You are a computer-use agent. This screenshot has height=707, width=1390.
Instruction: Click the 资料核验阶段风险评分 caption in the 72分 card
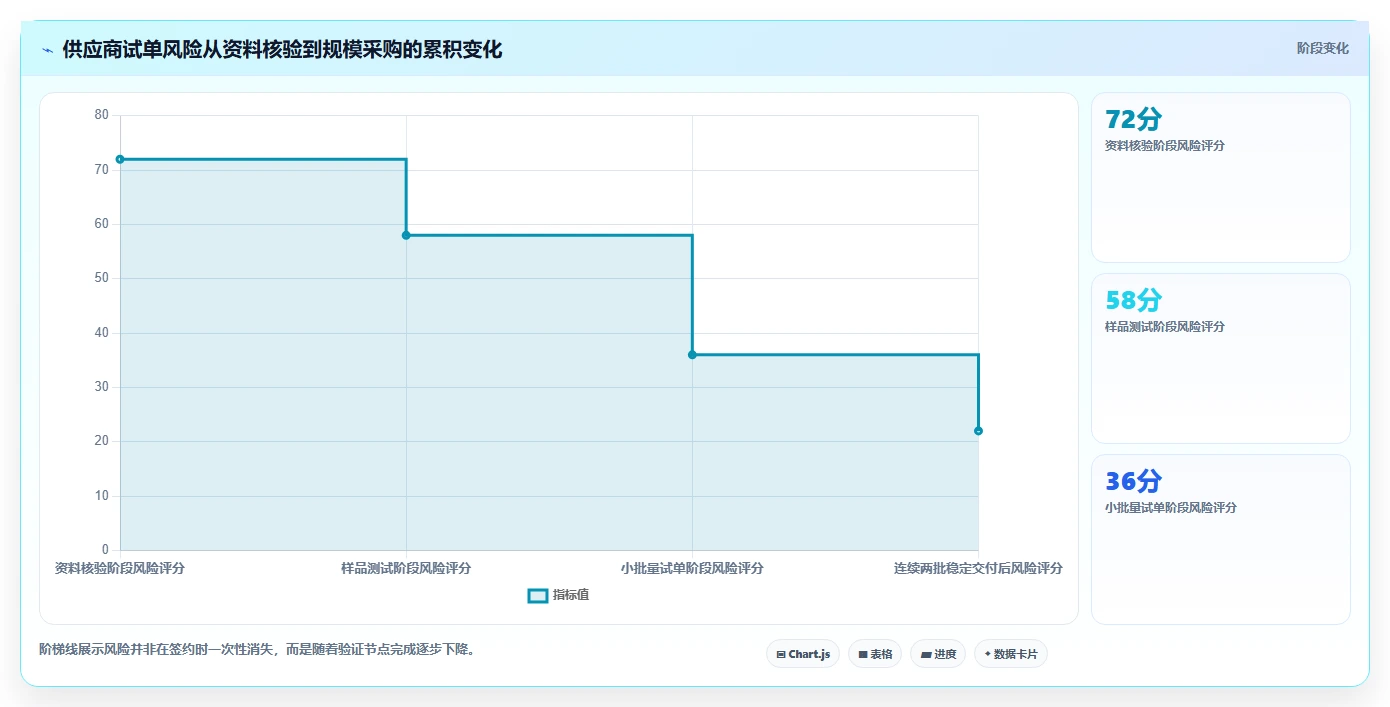[x=1165, y=146]
